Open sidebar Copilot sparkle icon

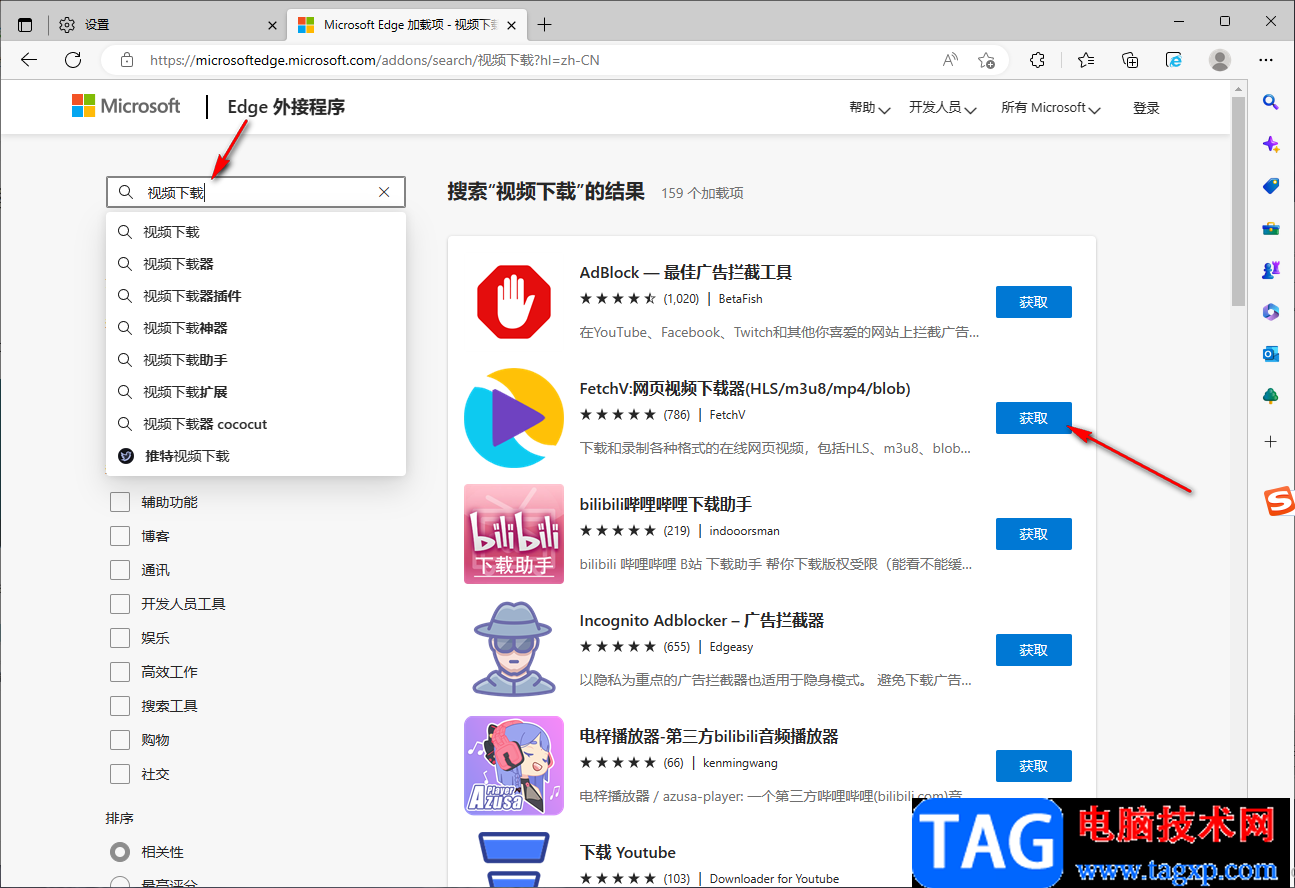(1271, 144)
